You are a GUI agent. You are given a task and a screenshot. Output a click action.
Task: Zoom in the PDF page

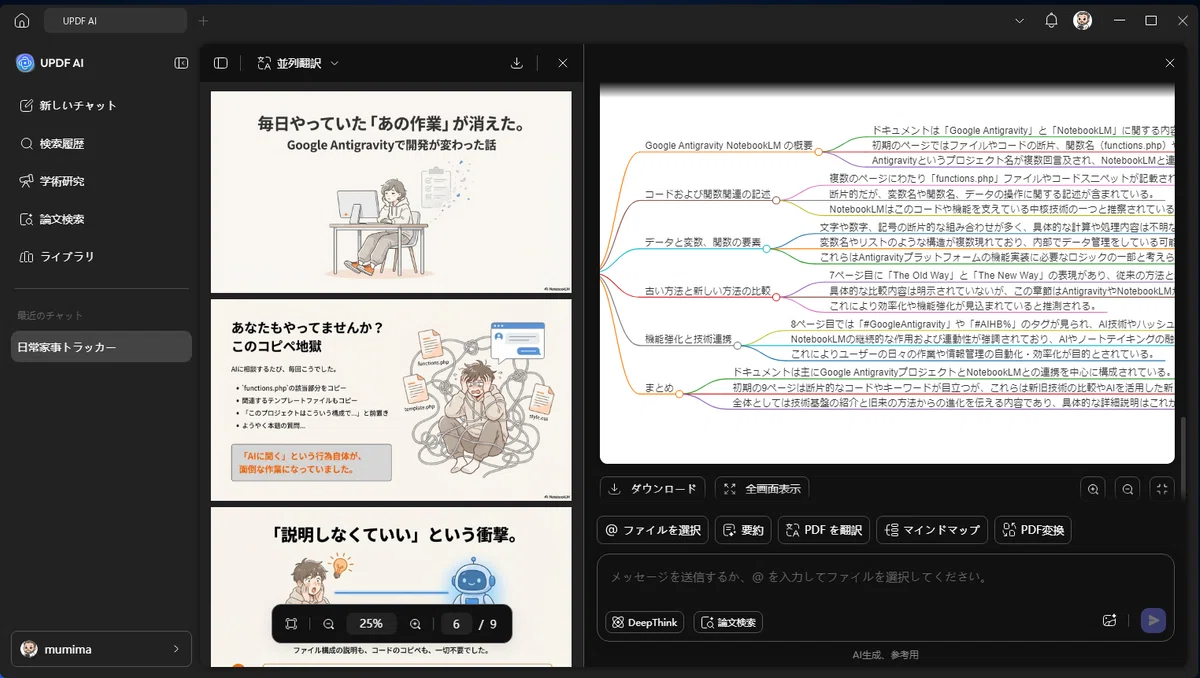[x=415, y=624]
